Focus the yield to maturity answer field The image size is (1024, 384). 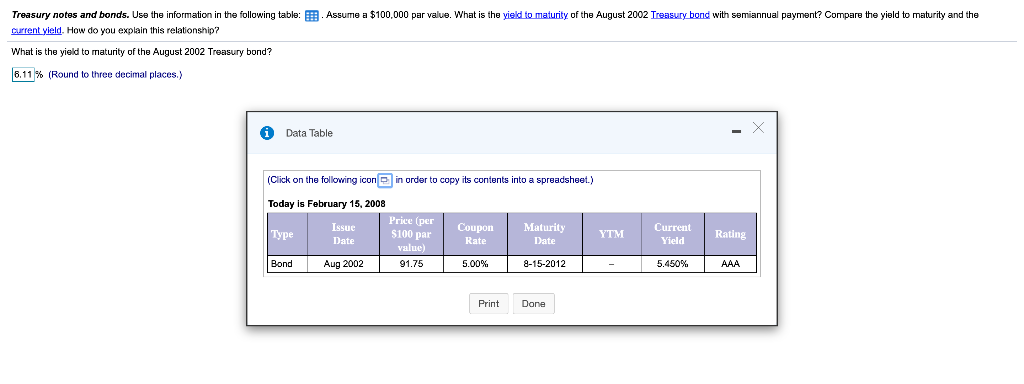[23, 74]
